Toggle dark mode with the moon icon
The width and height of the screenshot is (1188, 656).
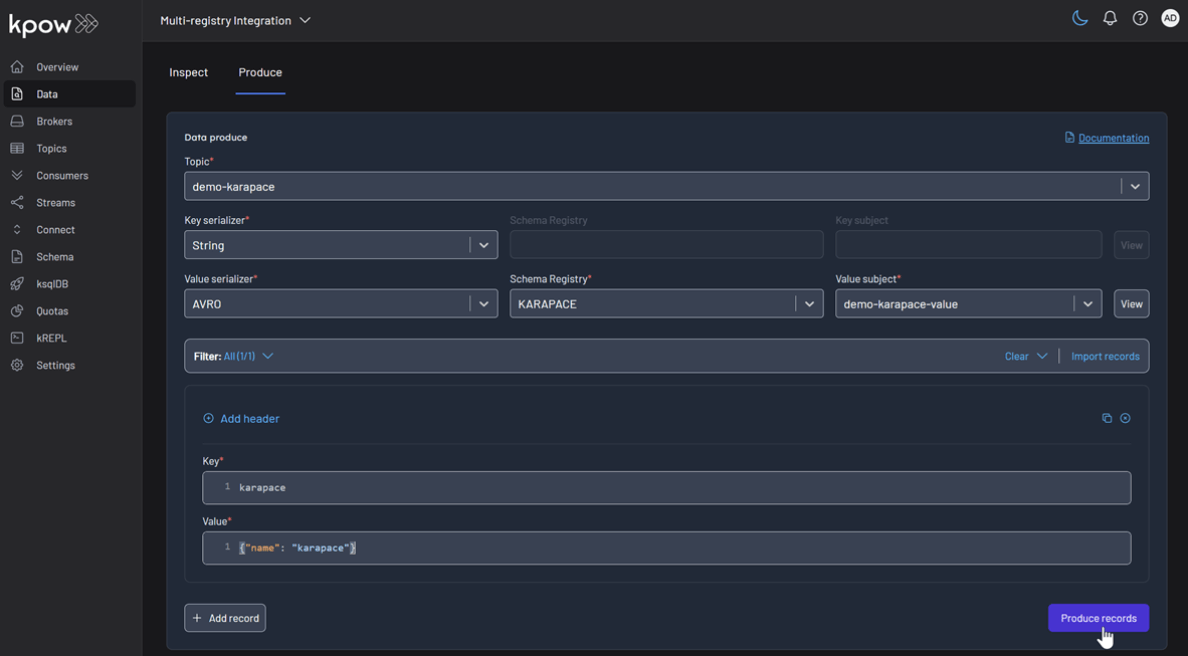click(1080, 16)
